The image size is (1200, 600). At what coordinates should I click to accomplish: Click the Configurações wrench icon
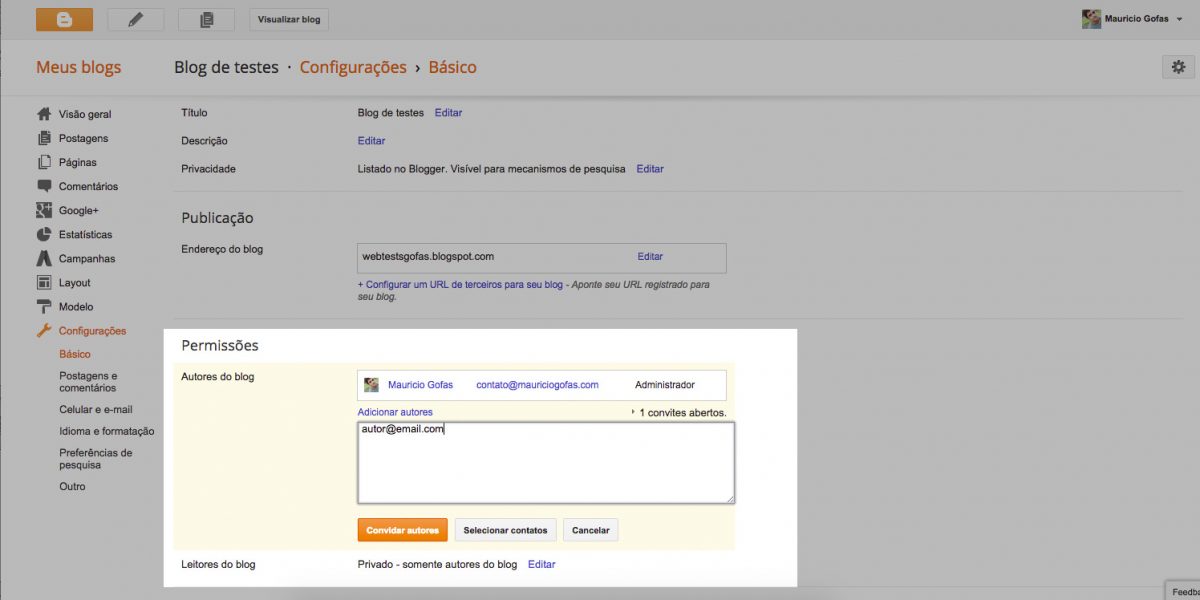pyautogui.click(x=44, y=330)
